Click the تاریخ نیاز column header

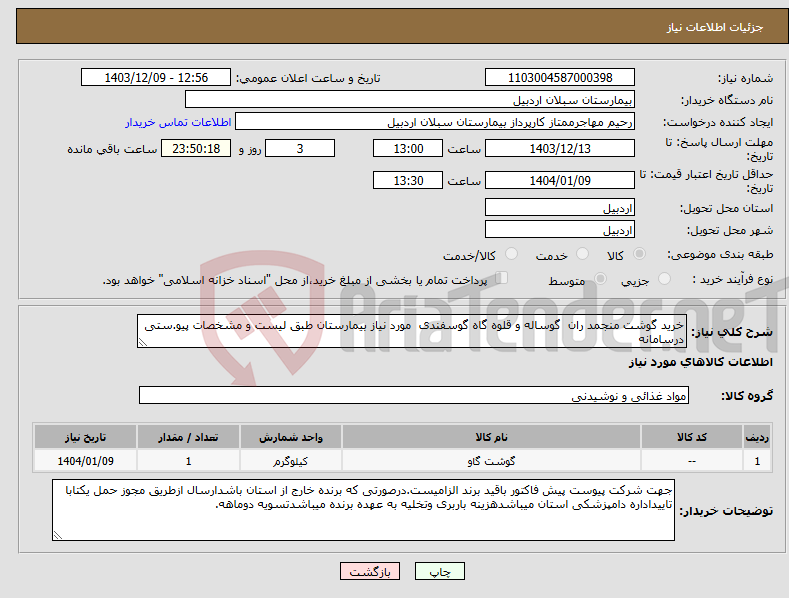tap(86, 437)
